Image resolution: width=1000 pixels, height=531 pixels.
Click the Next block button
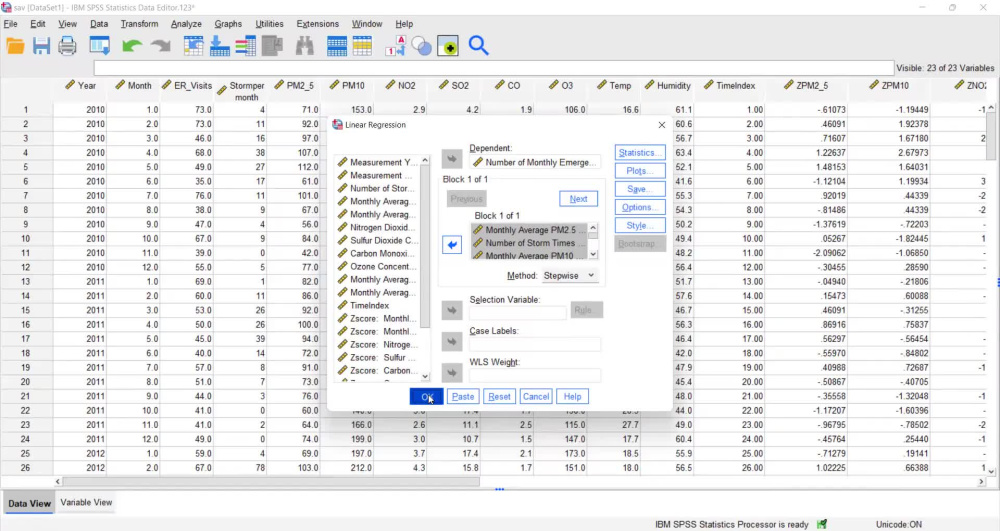[x=578, y=199]
